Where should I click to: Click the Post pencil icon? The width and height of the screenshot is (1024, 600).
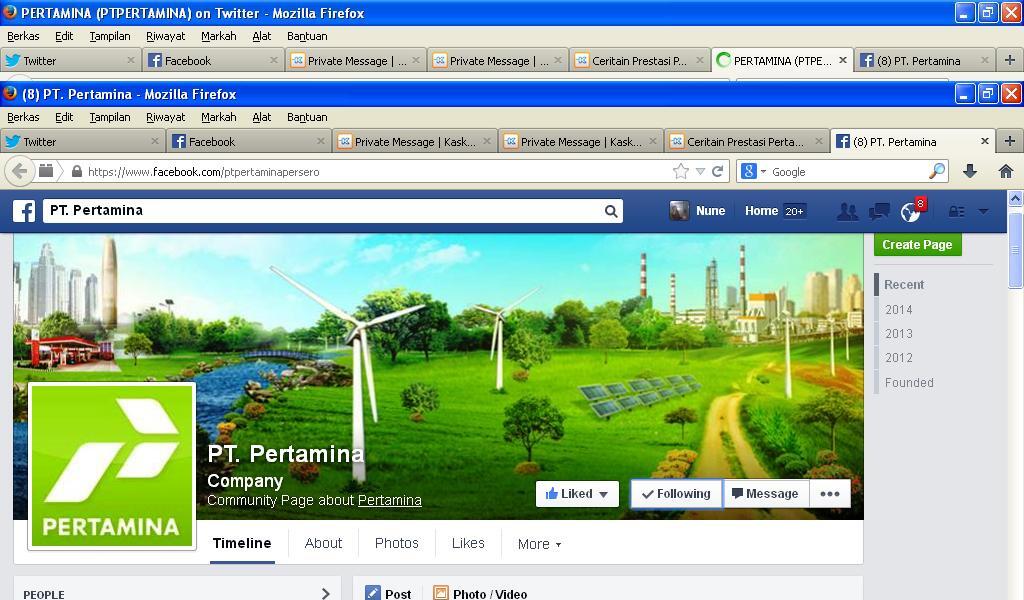tap(372, 593)
